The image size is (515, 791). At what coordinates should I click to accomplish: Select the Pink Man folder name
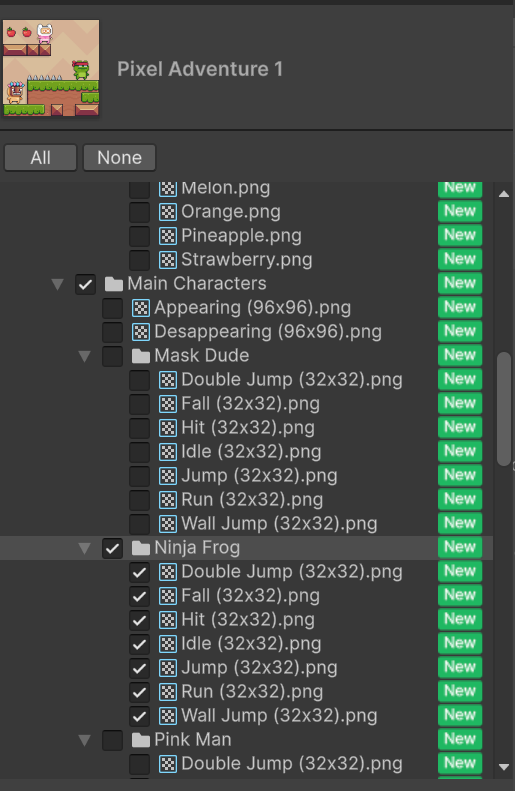[193, 740]
